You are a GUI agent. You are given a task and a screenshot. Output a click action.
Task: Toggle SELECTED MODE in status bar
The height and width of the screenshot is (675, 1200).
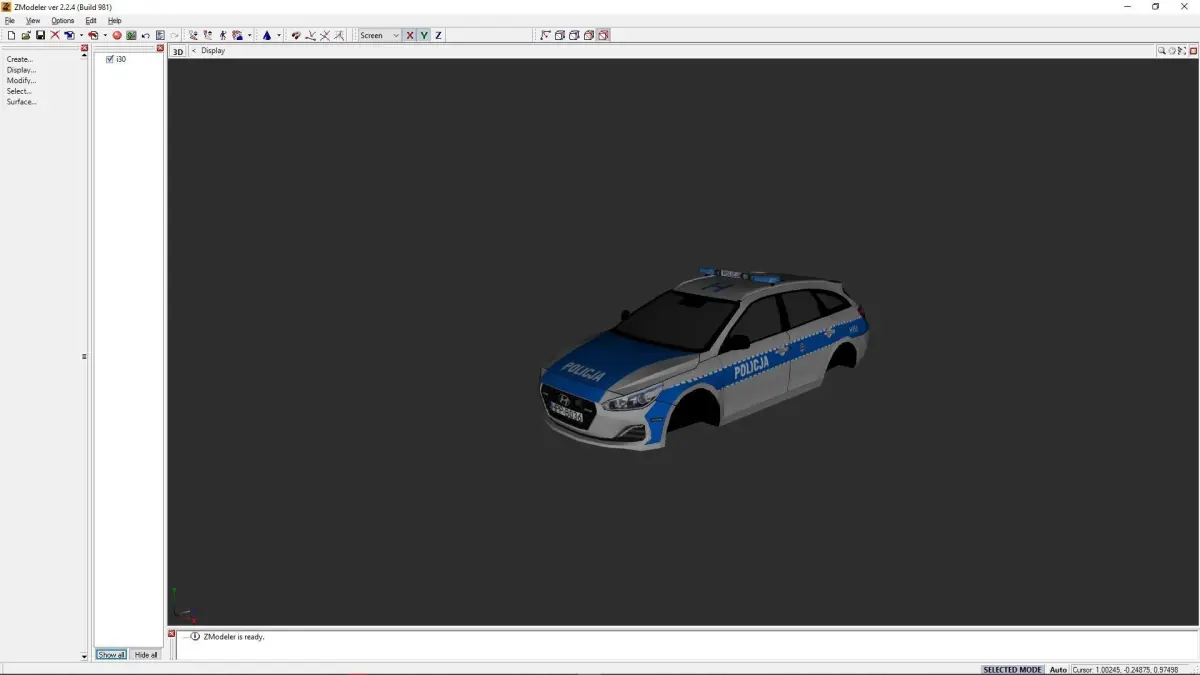pos(1012,669)
